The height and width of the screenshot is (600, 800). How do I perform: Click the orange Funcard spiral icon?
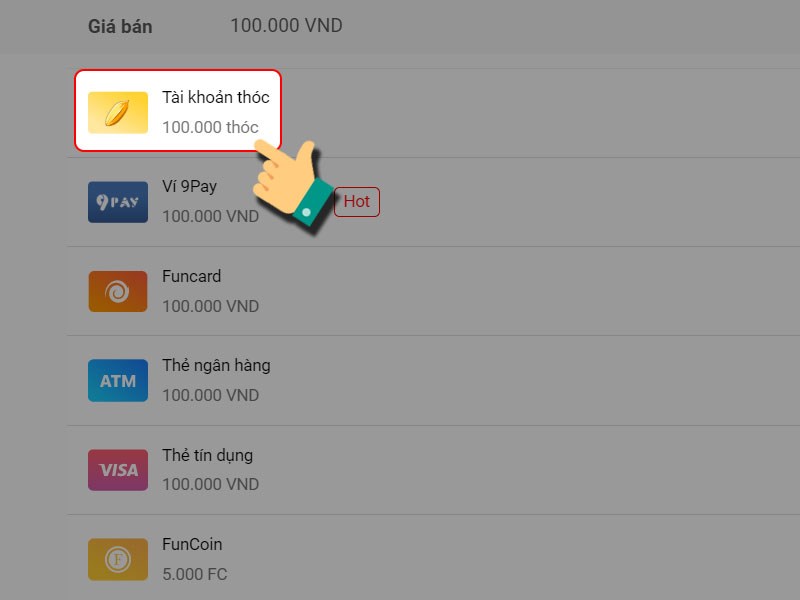pos(118,291)
